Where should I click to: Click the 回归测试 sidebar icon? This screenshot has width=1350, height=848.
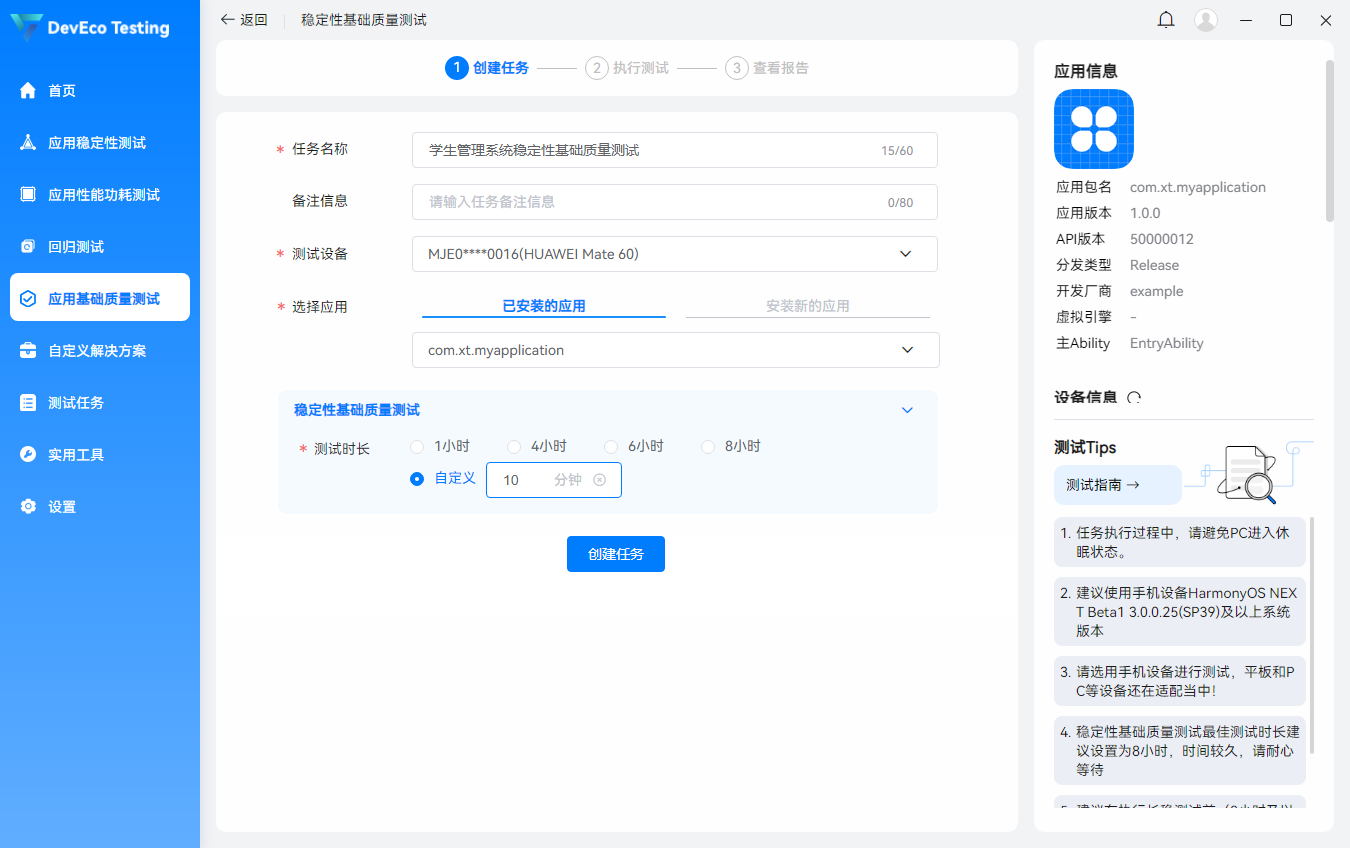coord(28,247)
